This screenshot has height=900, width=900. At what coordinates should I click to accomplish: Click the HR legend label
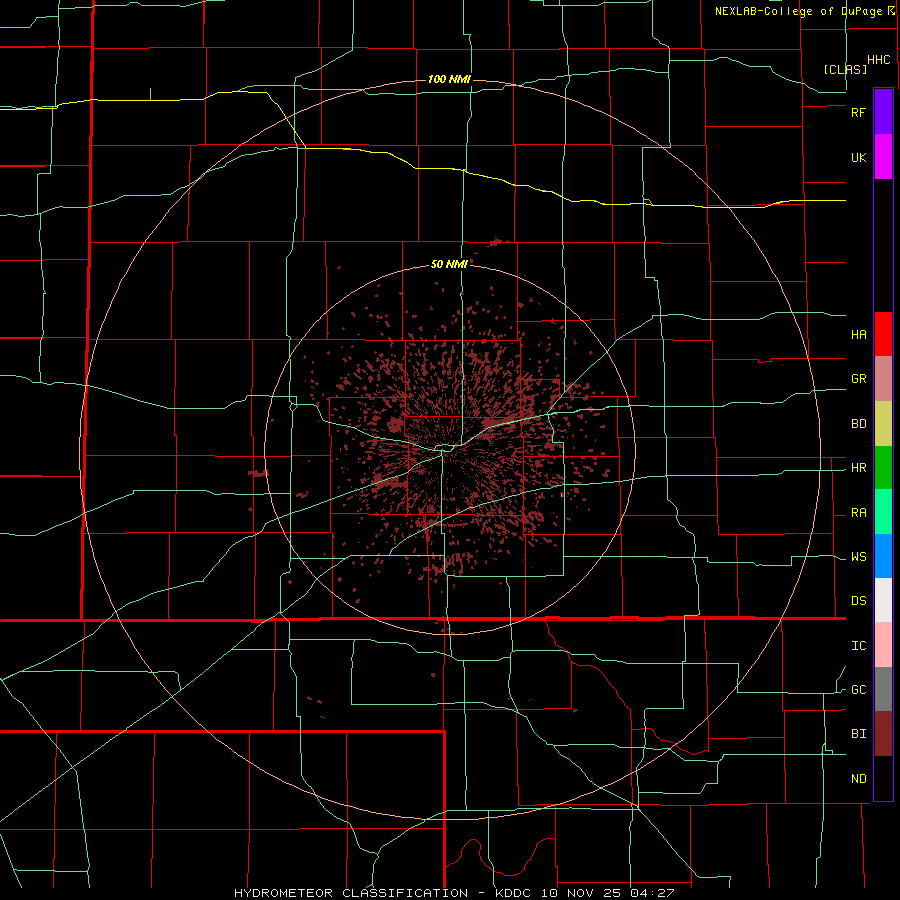(x=859, y=468)
